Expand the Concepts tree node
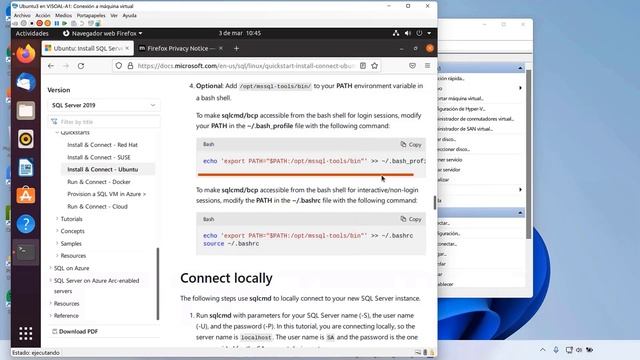Screen dimensions: 640x360 pos(72,231)
